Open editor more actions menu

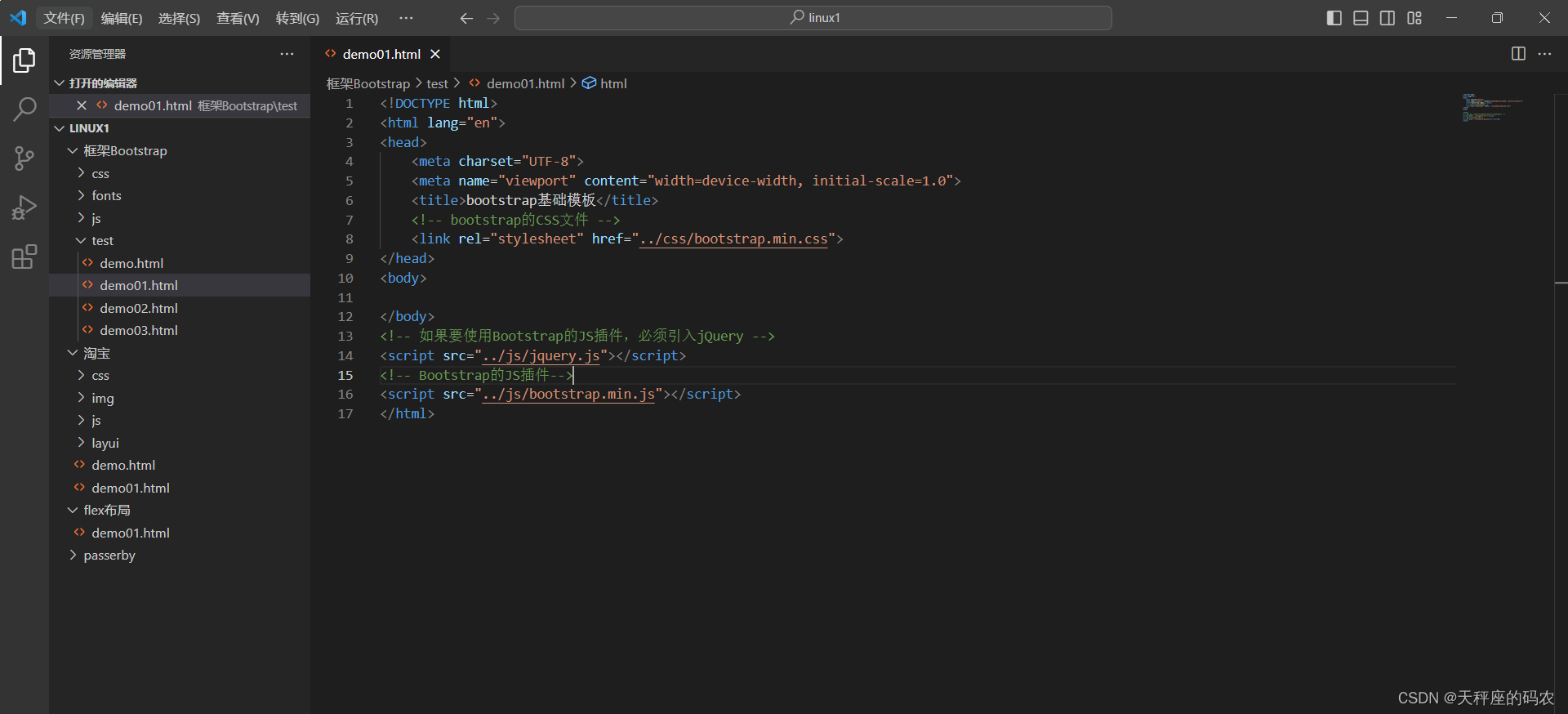[x=1544, y=53]
